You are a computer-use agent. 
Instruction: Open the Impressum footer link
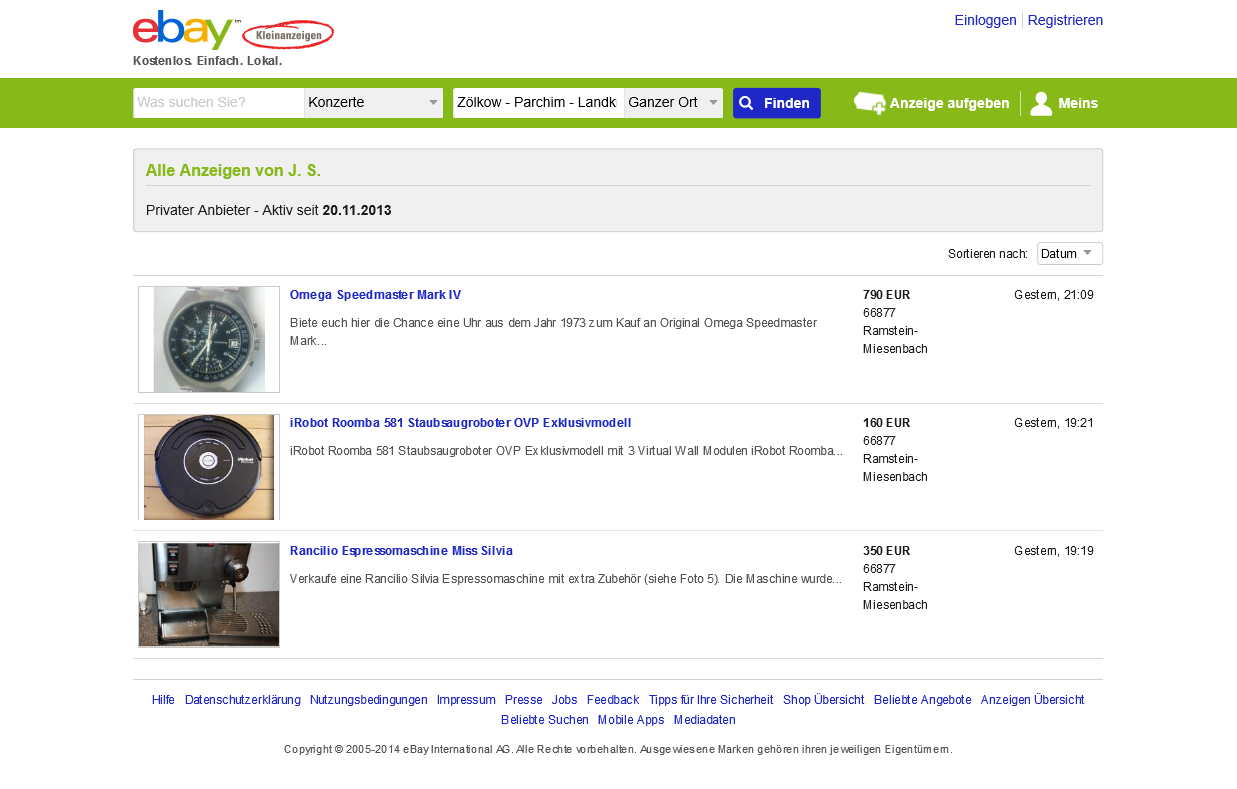click(x=466, y=700)
